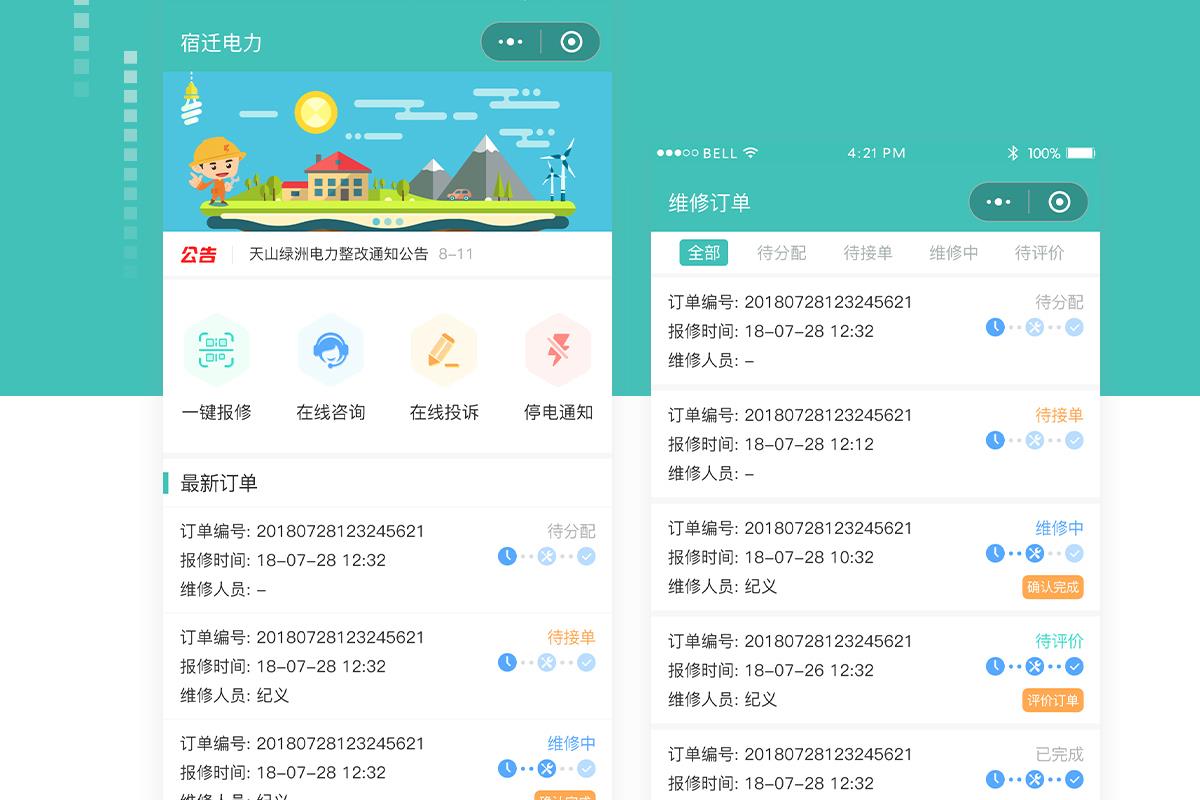Click wrench progress icon in 最新订单 待接单 order
Image resolution: width=1200 pixels, height=800 pixels.
(x=546, y=662)
